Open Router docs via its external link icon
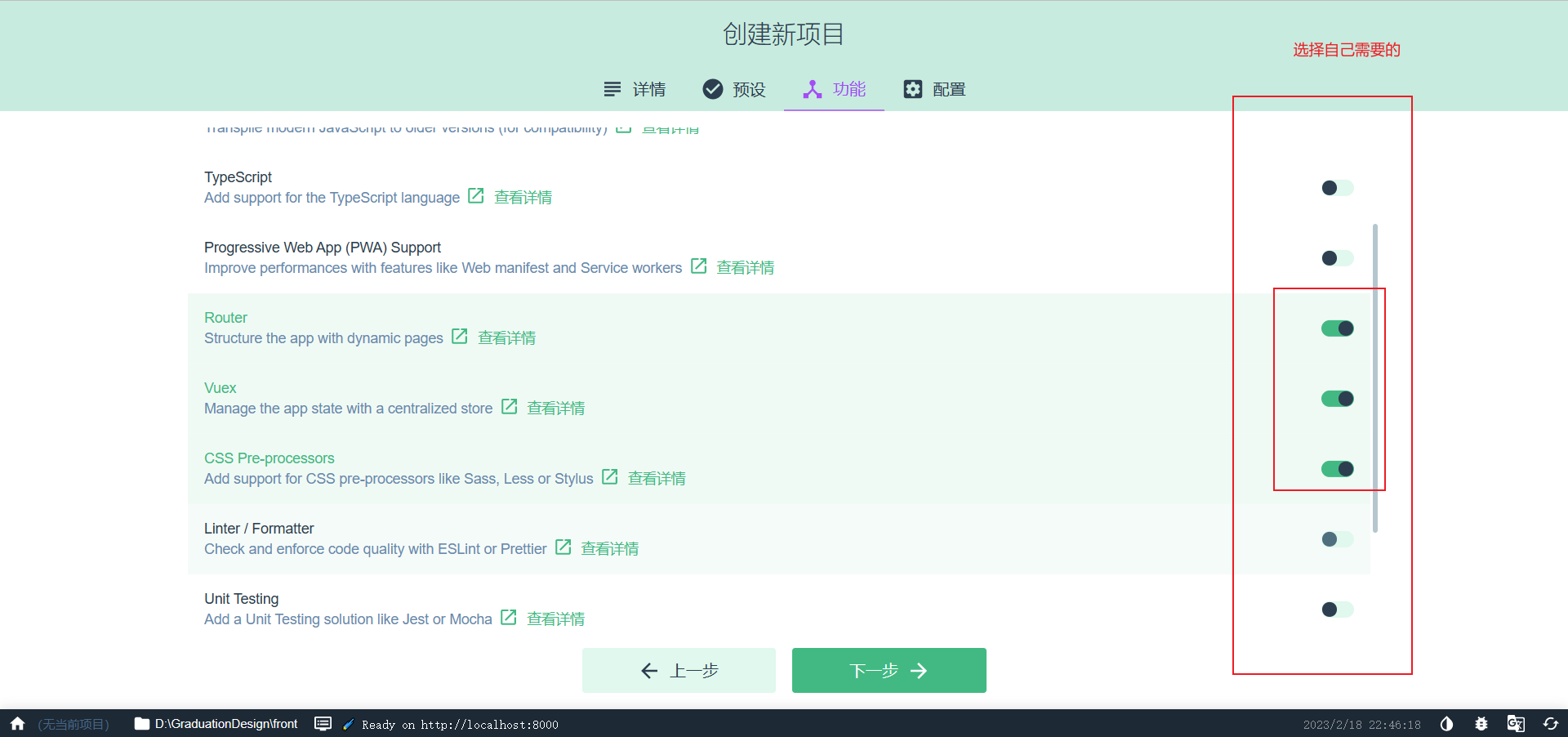1568x737 pixels. point(459,336)
